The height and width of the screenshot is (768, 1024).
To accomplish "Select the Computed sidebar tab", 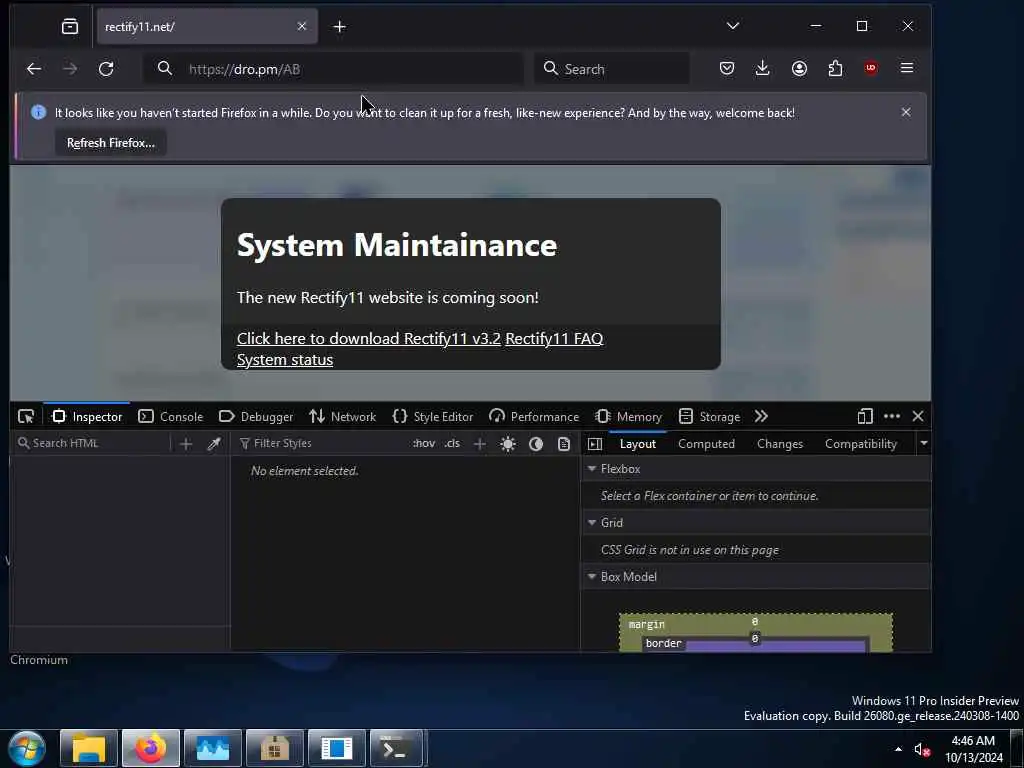I will (706, 444).
